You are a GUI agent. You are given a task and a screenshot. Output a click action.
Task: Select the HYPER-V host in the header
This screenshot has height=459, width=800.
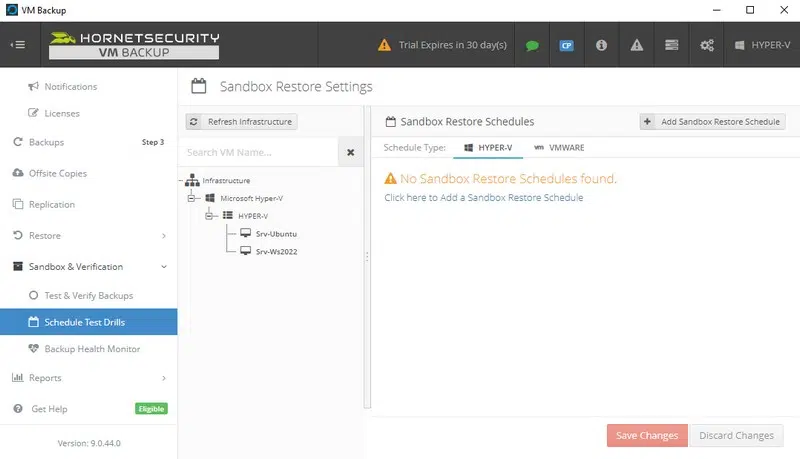762,45
